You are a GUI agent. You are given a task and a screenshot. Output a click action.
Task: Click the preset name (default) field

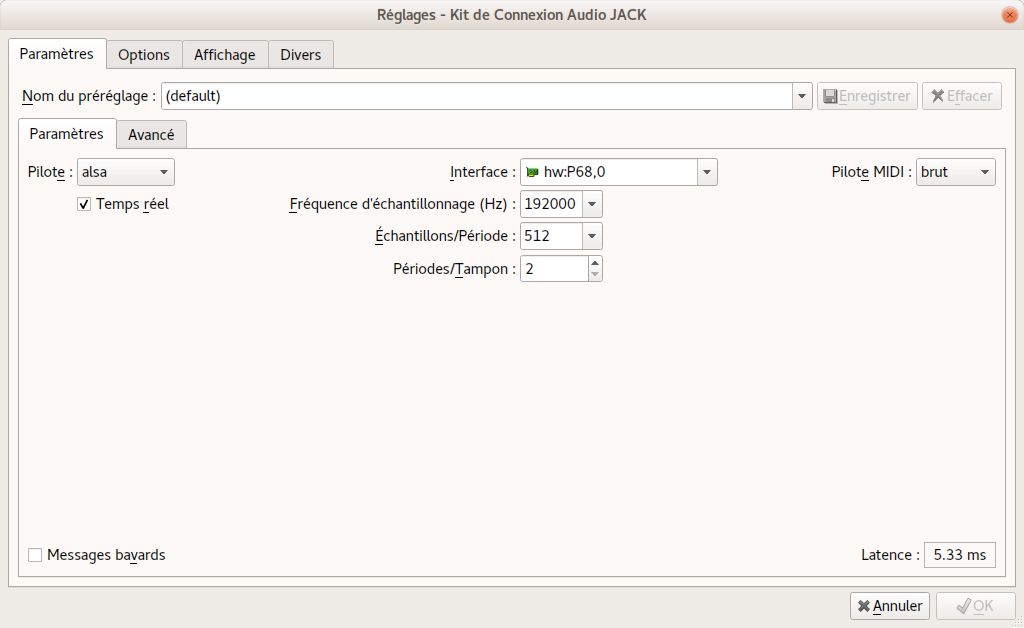tap(477, 96)
